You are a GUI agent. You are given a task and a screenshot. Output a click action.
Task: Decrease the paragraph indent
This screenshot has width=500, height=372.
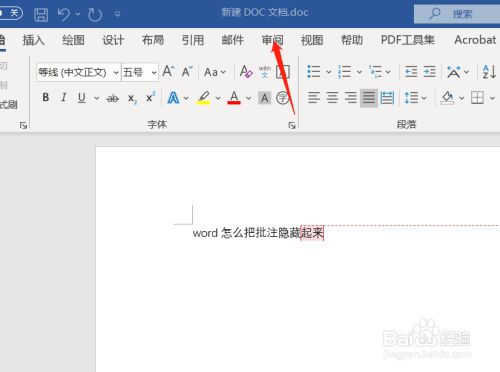[x=411, y=72]
